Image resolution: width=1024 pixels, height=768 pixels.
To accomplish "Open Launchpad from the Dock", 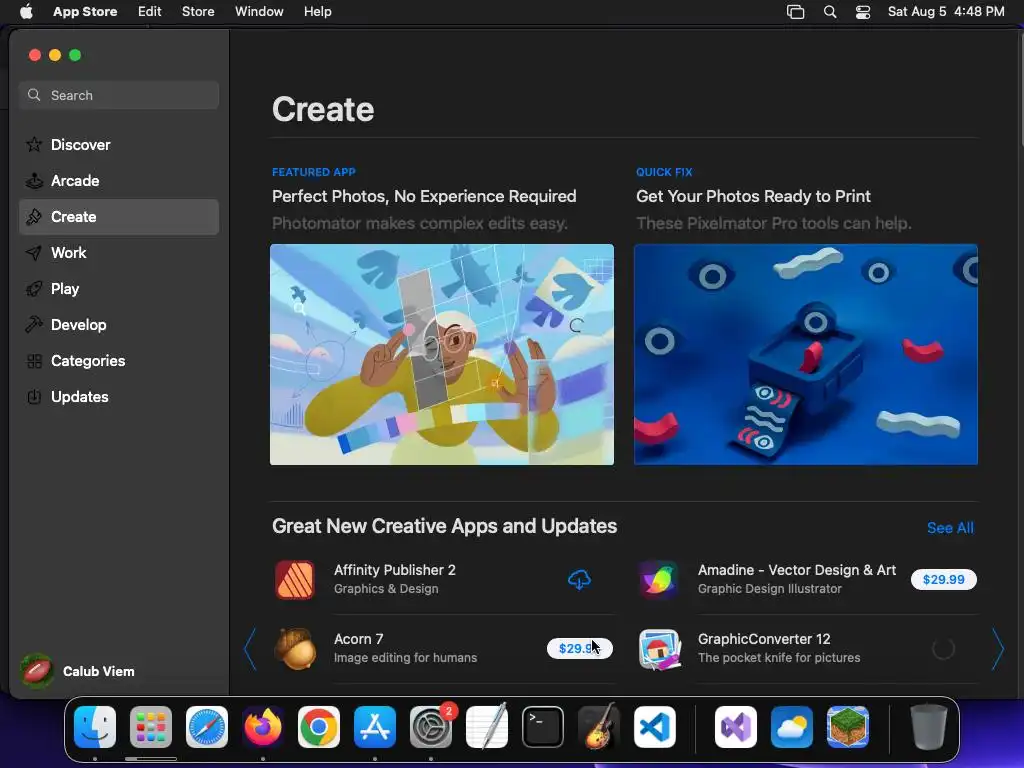I will pyautogui.click(x=151, y=727).
